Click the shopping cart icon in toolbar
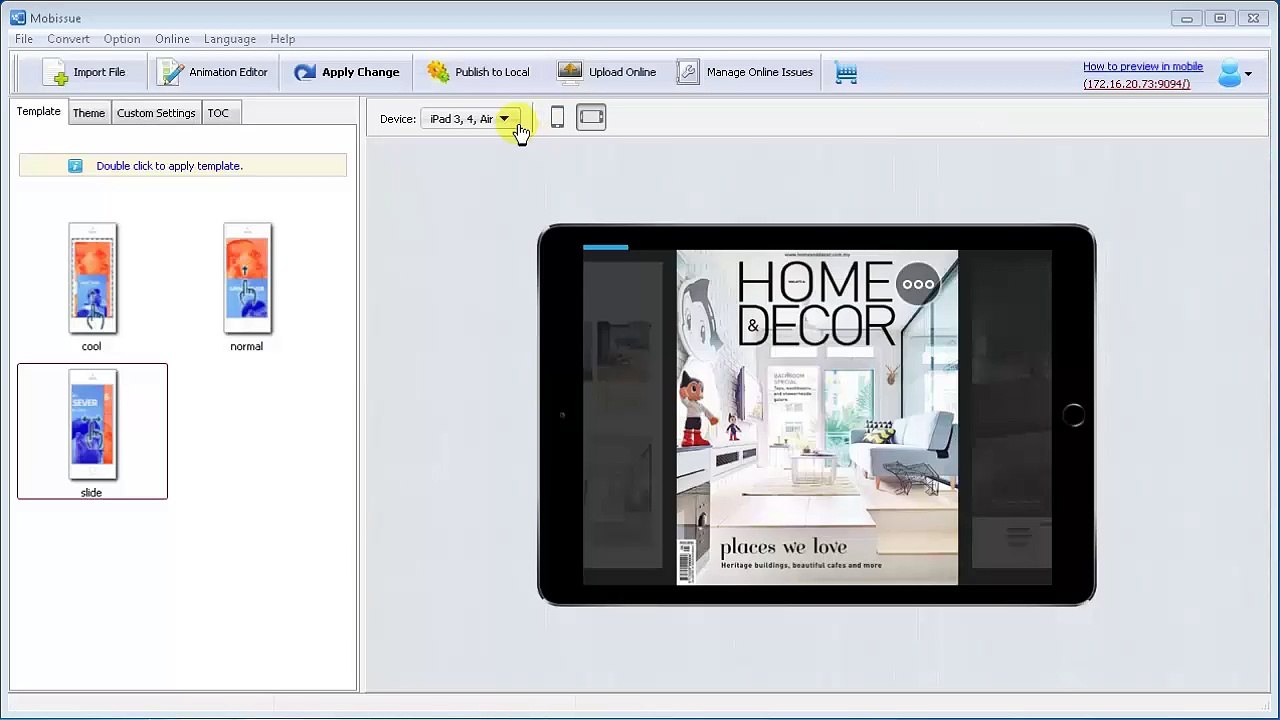This screenshot has width=1280, height=720. (846, 73)
